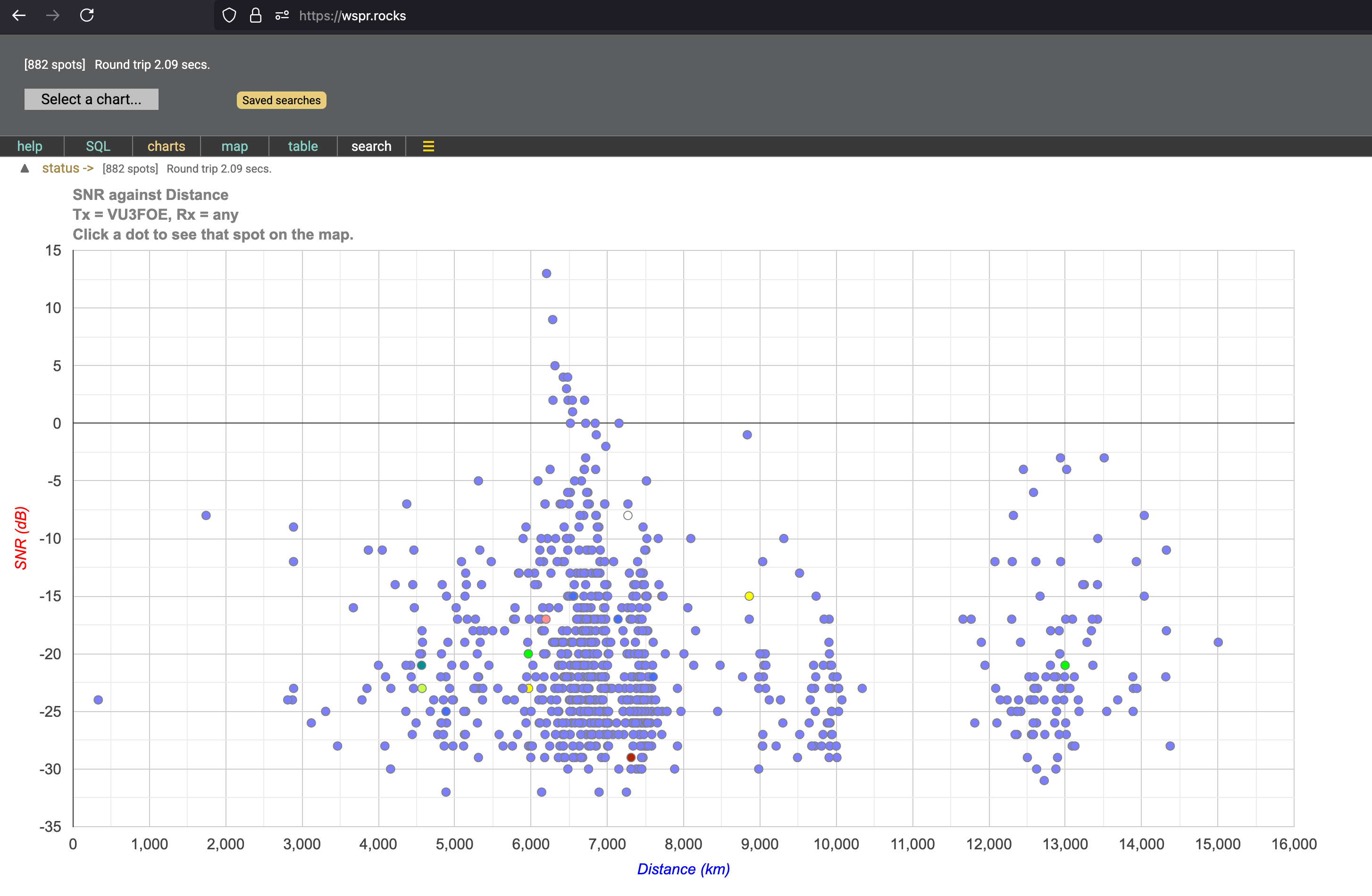Open Saved searches
This screenshot has width=1372, height=896.
pos(281,100)
